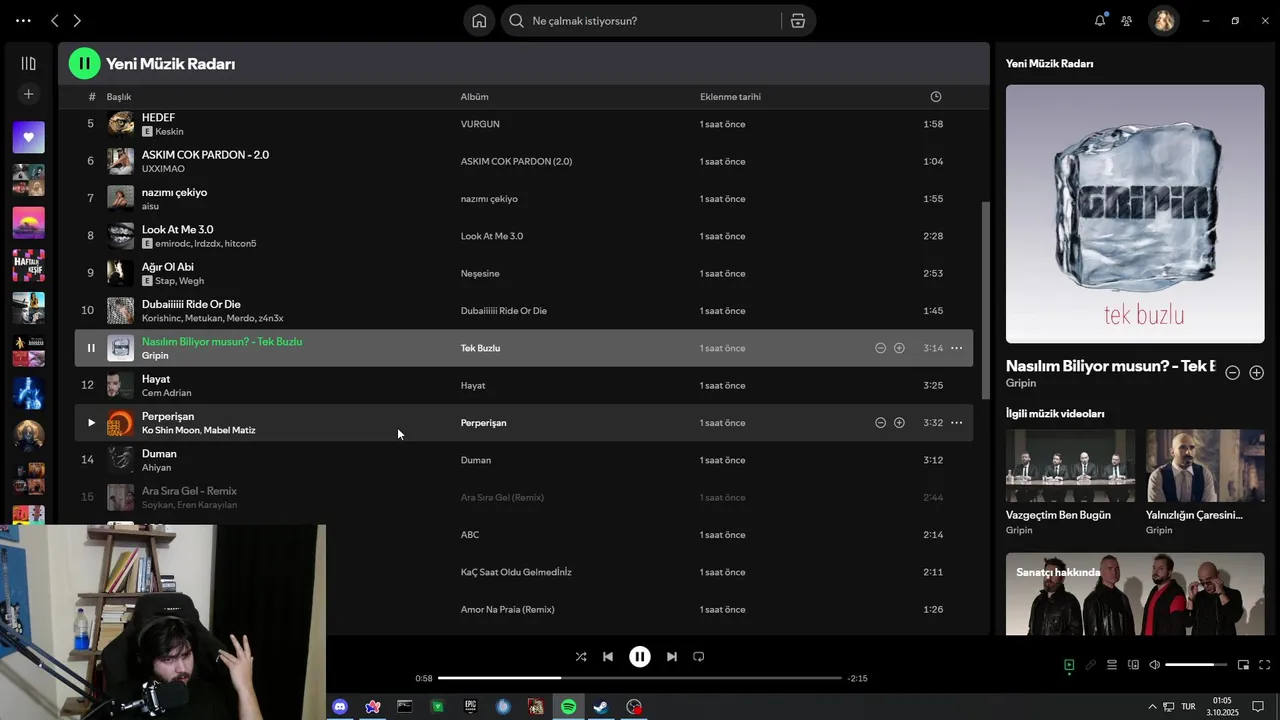Image resolution: width=1280 pixels, height=720 pixels.
Task: Open the miniplayer icon
Action: (1243, 665)
